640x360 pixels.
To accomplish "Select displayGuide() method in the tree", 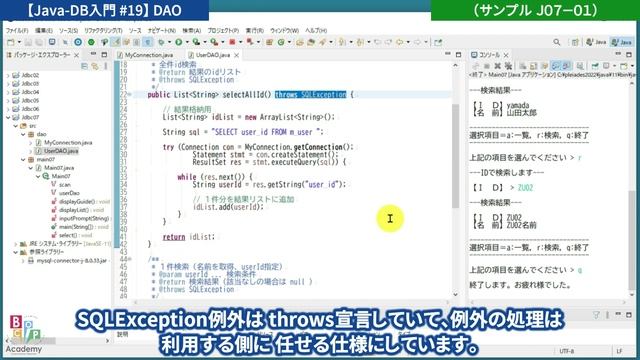I will 80,202.
